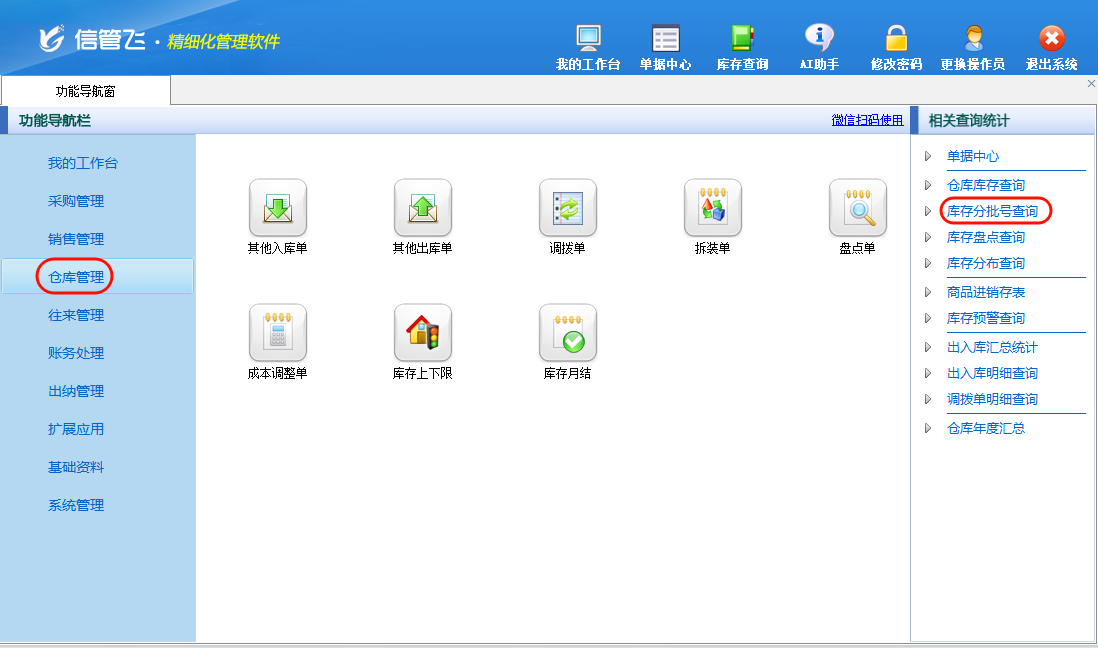The width and height of the screenshot is (1098, 648).
Task: Open the 库存月结 icon
Action: click(x=567, y=332)
